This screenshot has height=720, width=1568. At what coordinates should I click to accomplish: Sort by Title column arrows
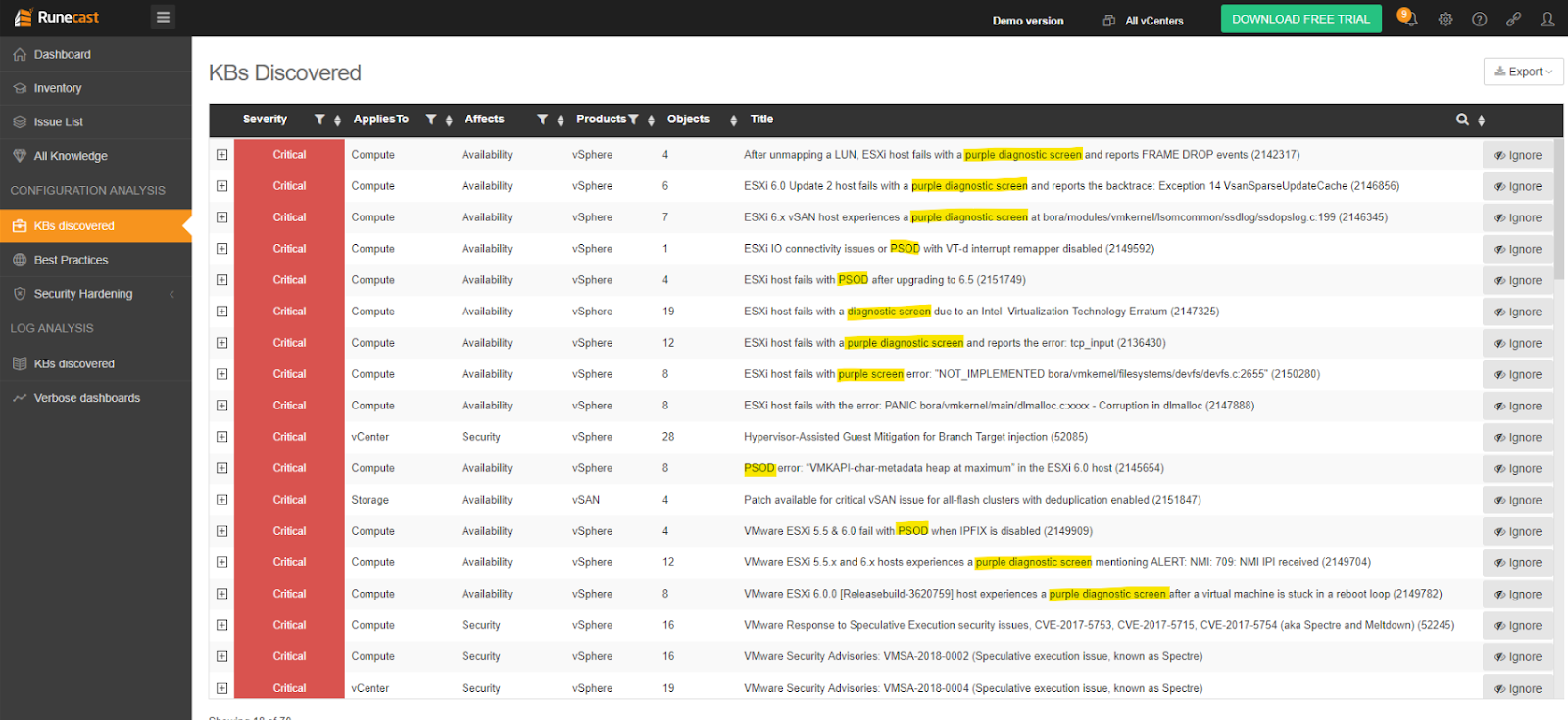point(1481,120)
